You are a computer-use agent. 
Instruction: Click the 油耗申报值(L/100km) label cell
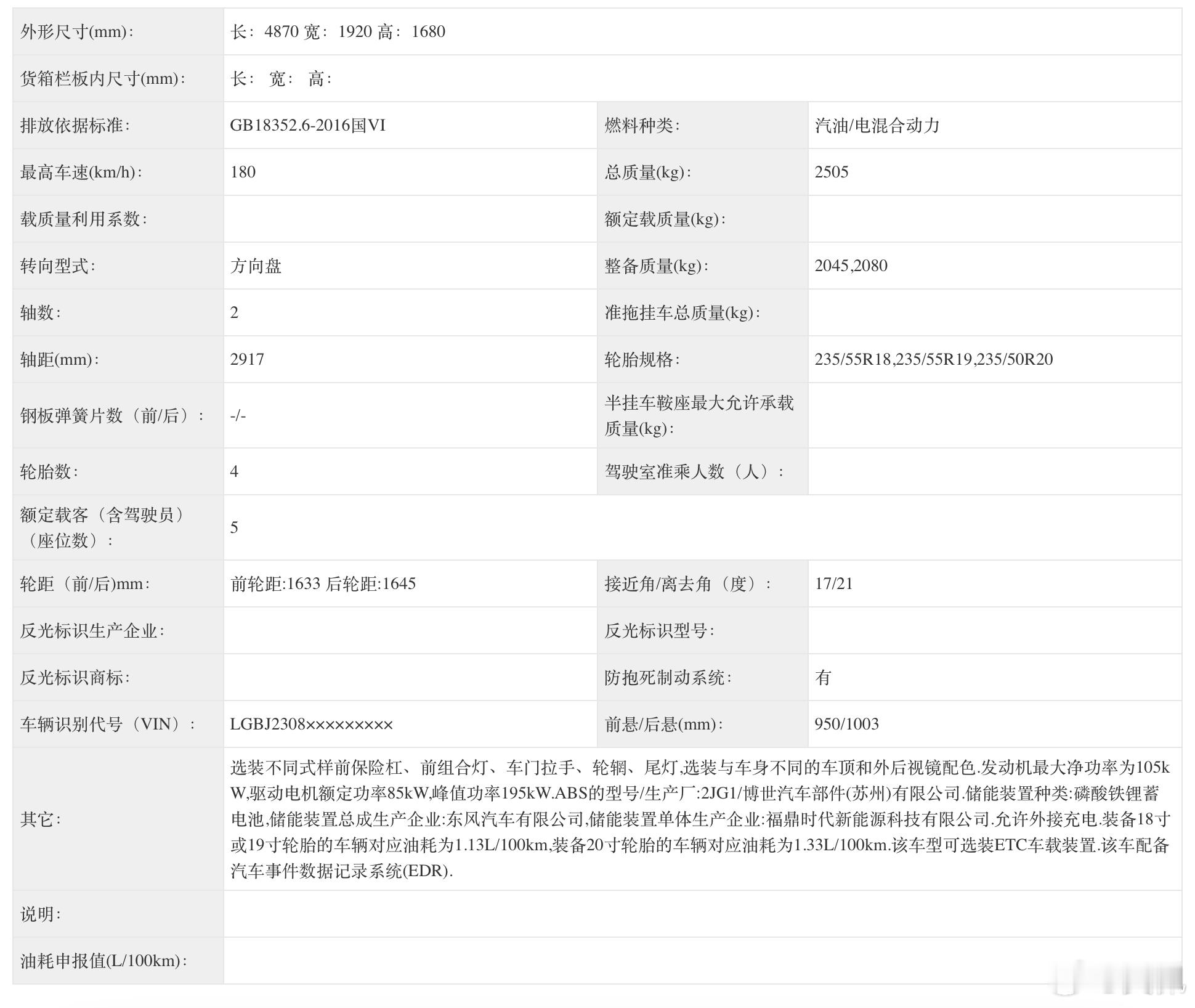click(103, 961)
